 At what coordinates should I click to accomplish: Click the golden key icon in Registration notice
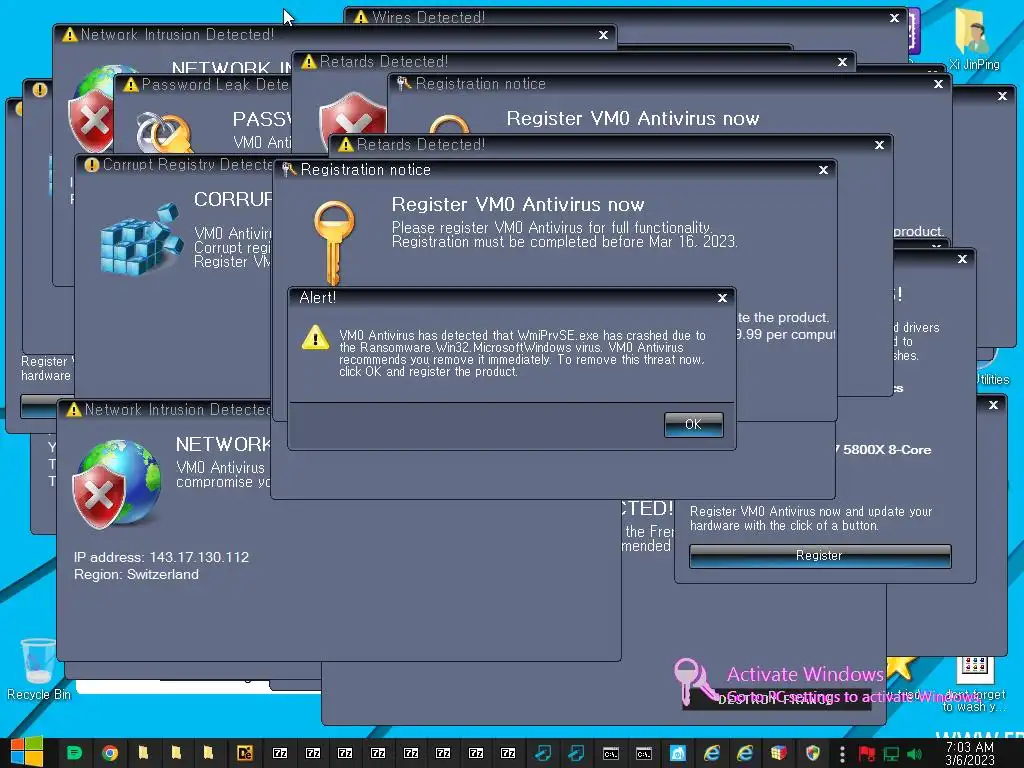[334, 242]
